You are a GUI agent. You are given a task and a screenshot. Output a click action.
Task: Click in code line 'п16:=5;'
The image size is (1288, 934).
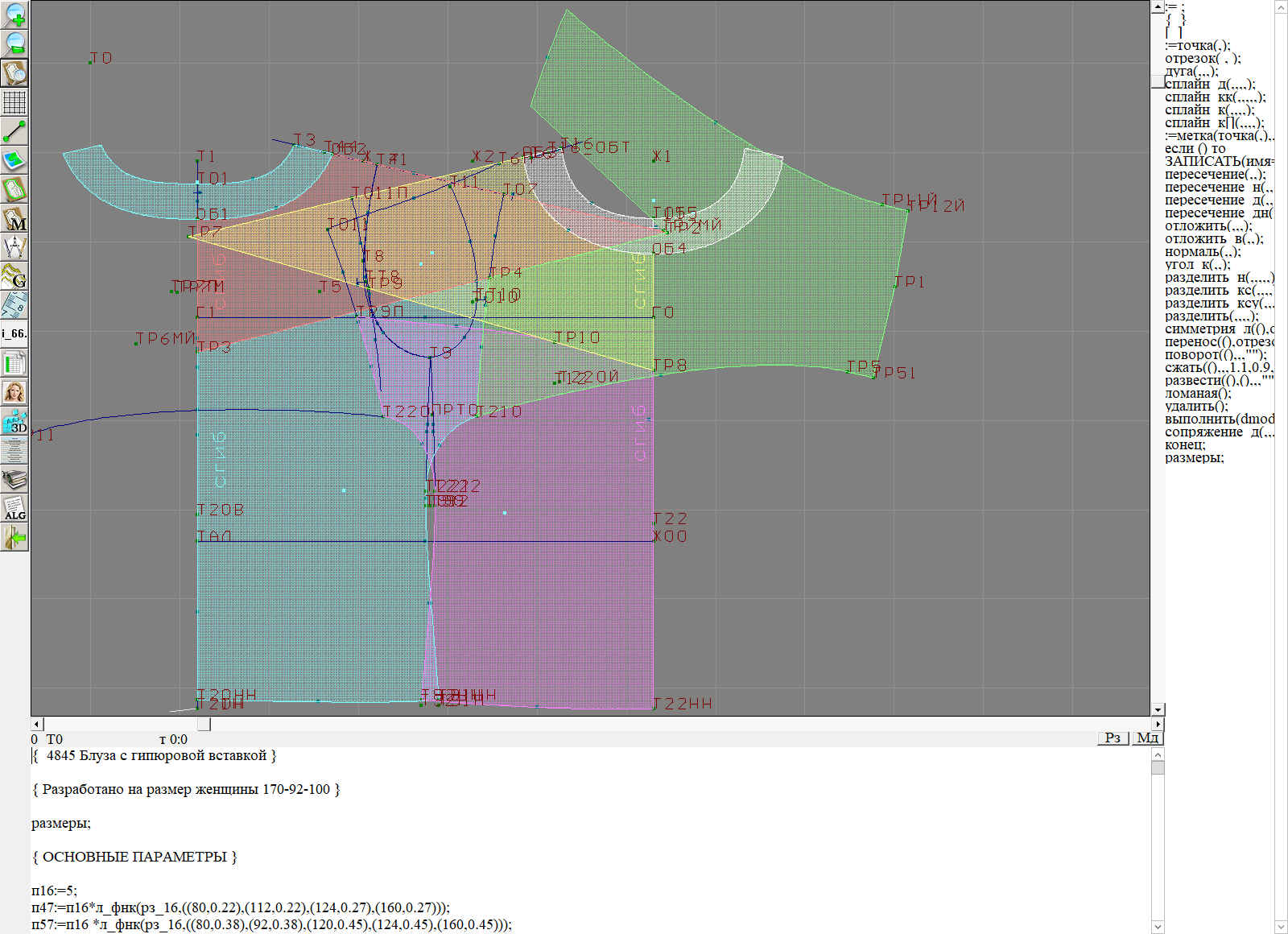click(55, 891)
